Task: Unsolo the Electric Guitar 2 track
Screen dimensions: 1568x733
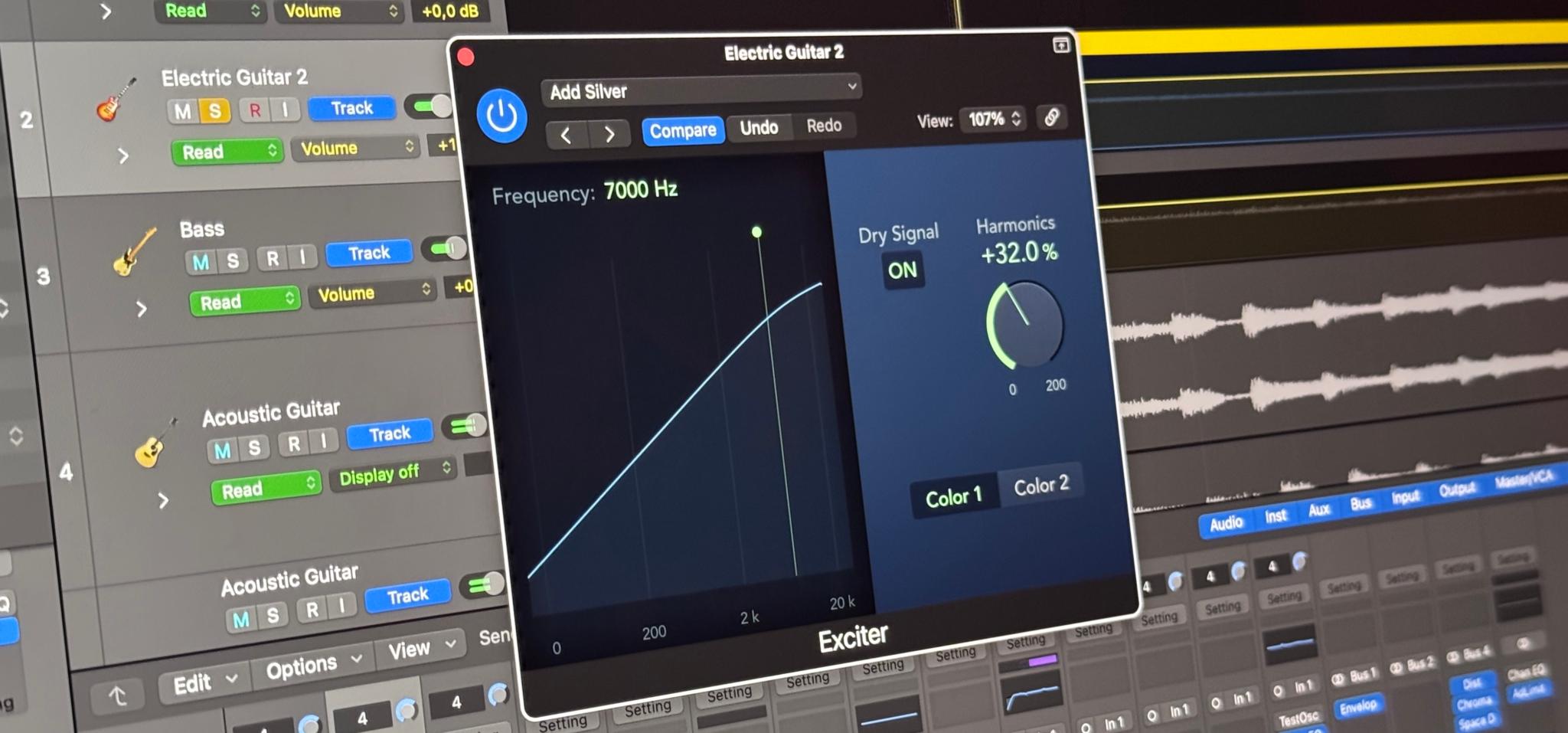Action: click(x=215, y=110)
